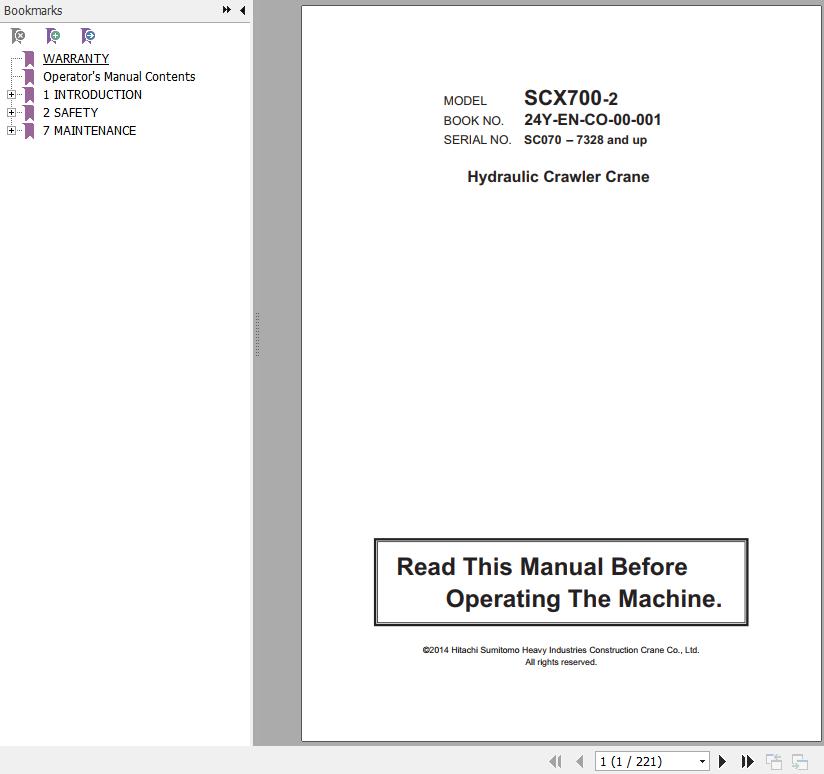824x774 pixels.
Task: Click the 7 MAINTENANCE bookmark ribbon icon
Action: point(29,130)
